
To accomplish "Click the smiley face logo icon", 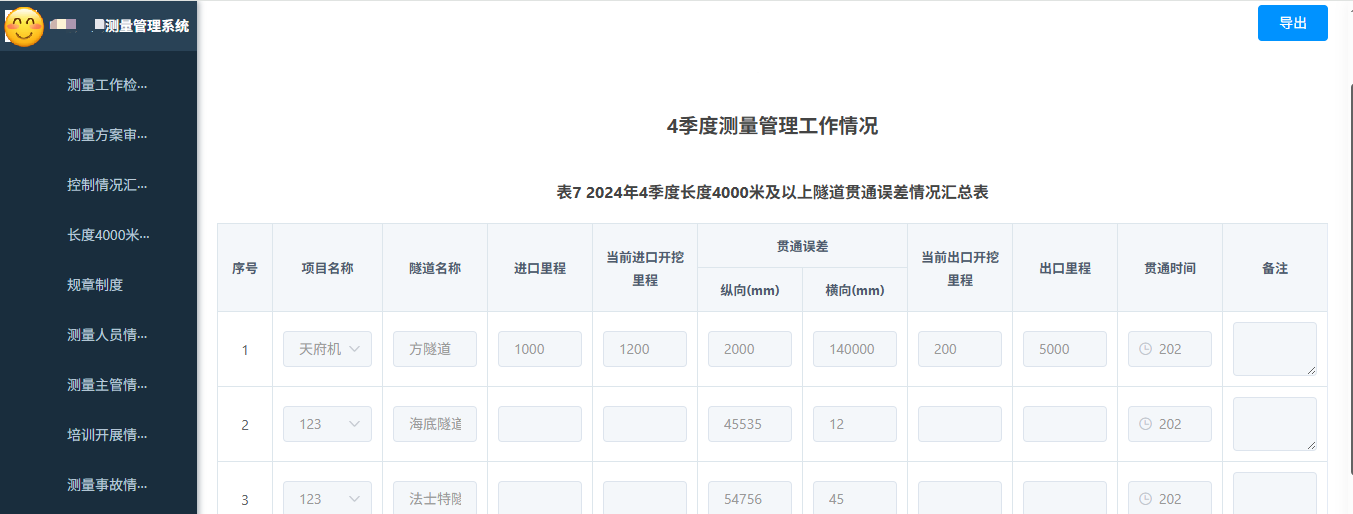I will [25, 27].
